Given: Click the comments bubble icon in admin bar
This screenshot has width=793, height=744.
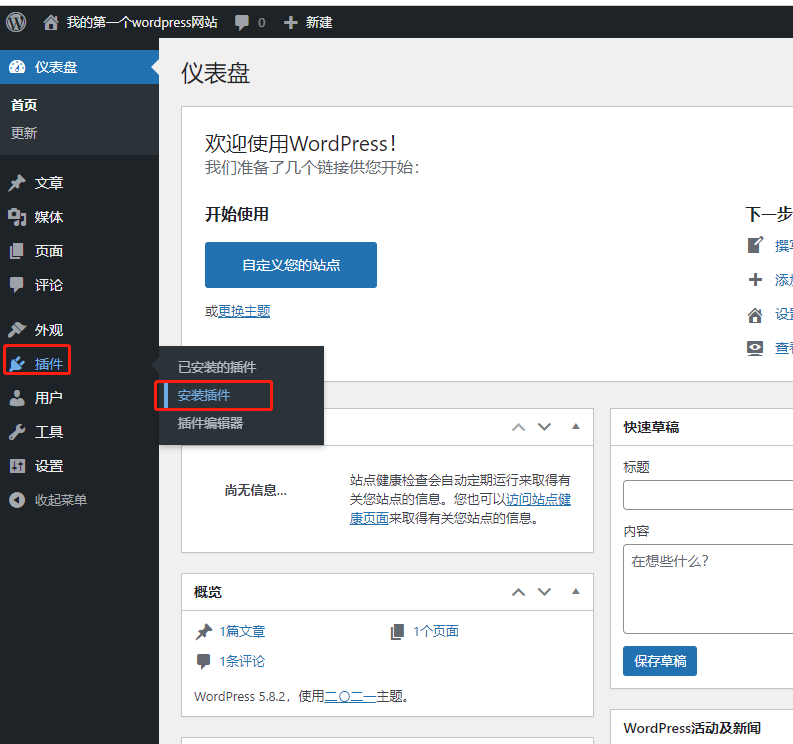Looking at the screenshot, I should tap(242, 23).
